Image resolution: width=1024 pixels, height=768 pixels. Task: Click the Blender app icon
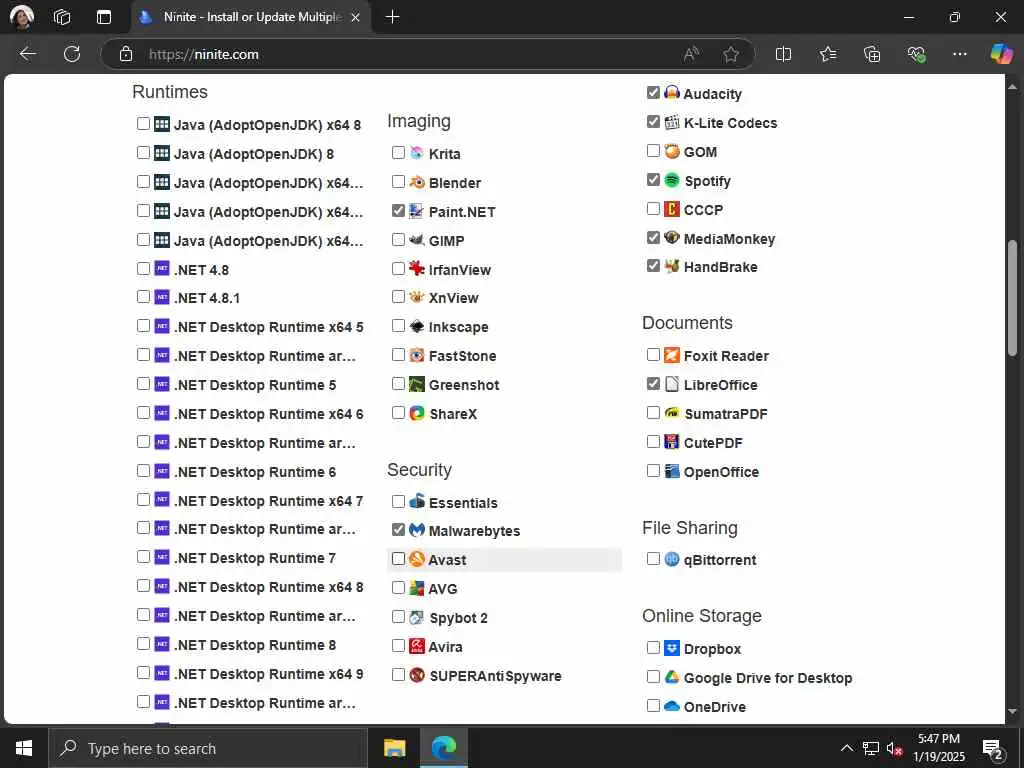pyautogui.click(x=417, y=182)
